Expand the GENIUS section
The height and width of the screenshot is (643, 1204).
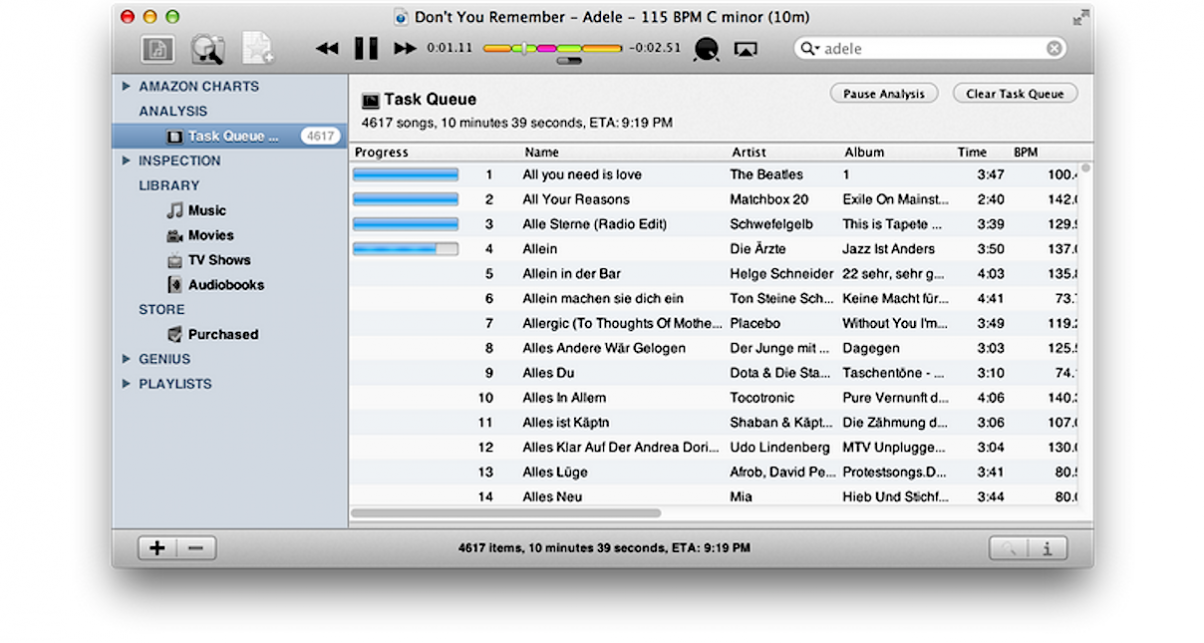pos(126,359)
